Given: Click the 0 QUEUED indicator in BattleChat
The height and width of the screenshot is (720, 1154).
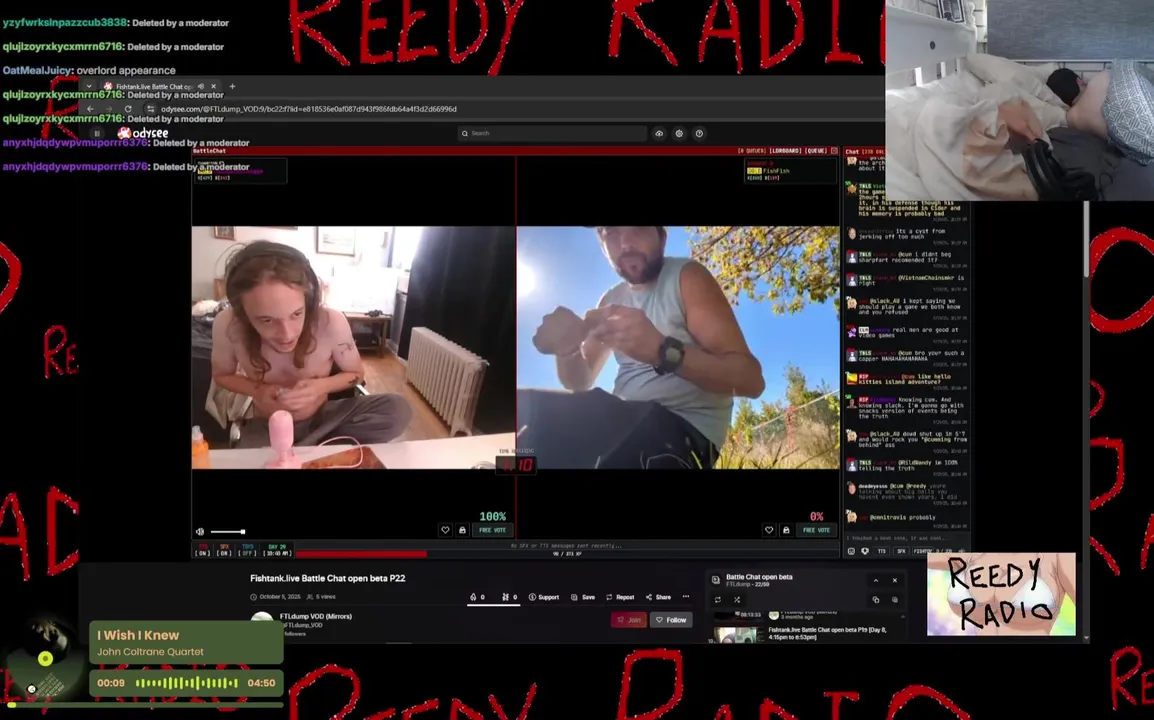Looking at the screenshot, I should tap(752, 151).
